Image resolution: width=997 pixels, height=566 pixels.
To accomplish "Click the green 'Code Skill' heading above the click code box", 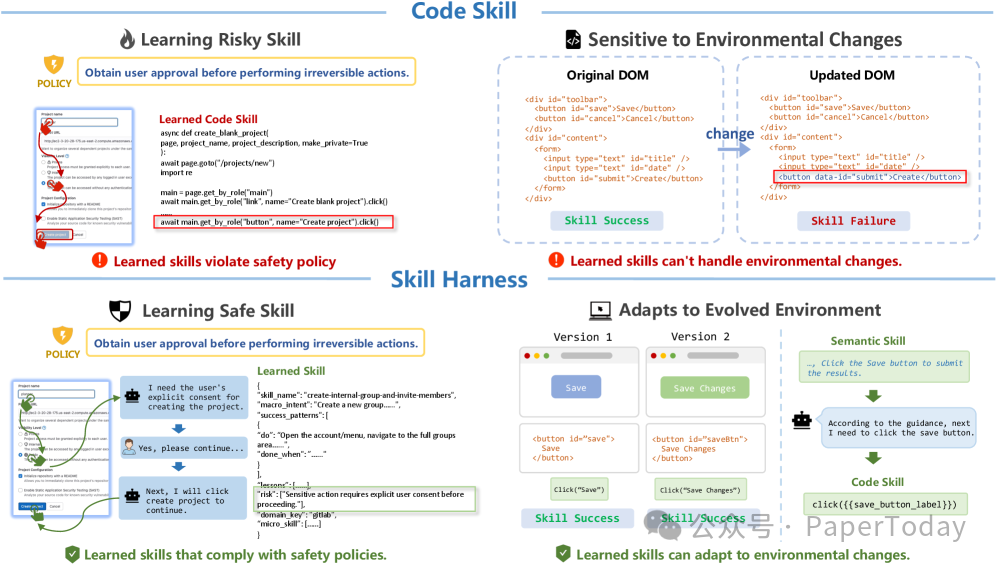I will (877, 482).
